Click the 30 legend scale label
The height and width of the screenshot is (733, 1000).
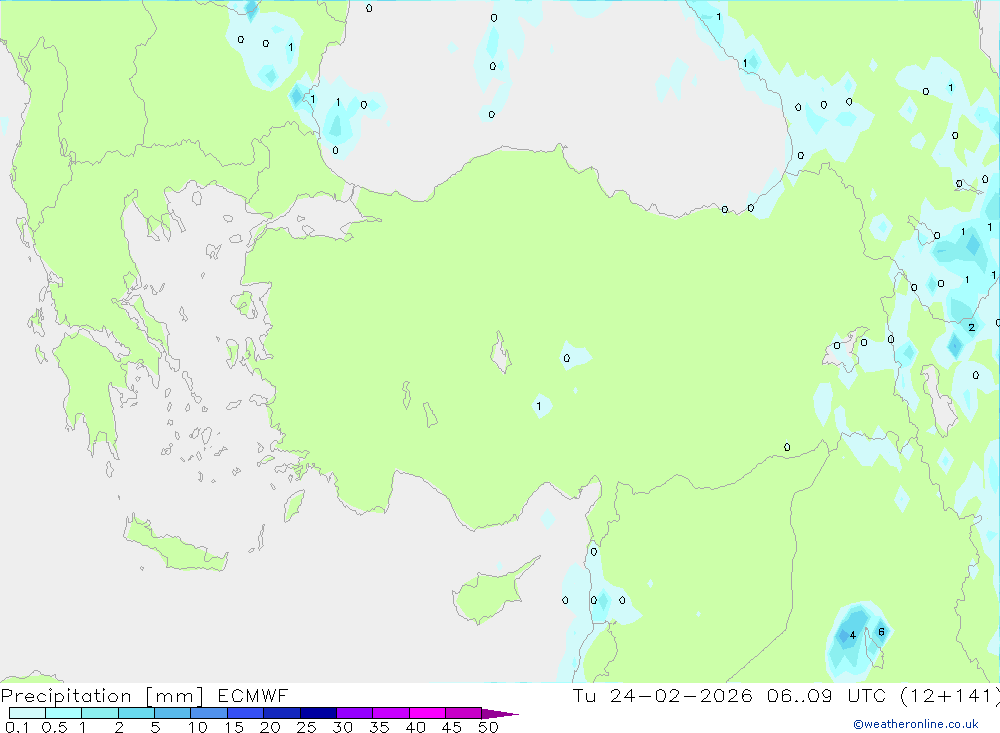click(342, 727)
